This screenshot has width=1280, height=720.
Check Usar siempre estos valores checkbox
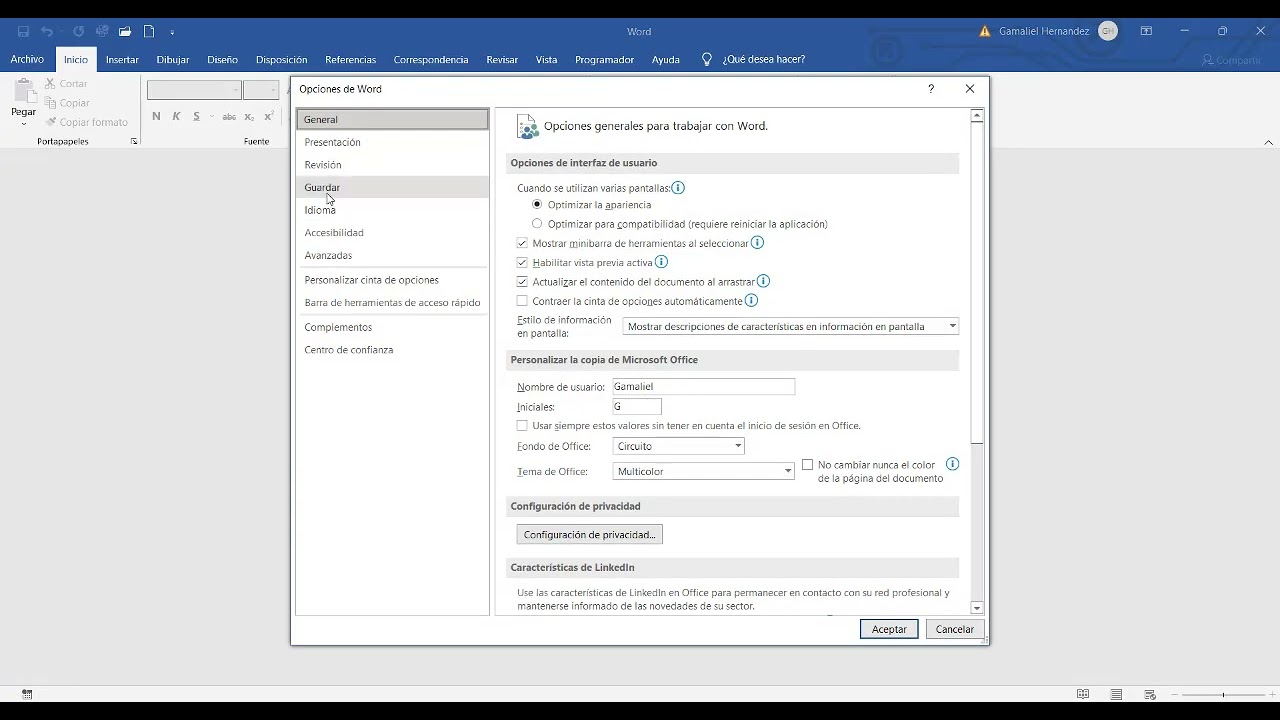pyautogui.click(x=522, y=426)
